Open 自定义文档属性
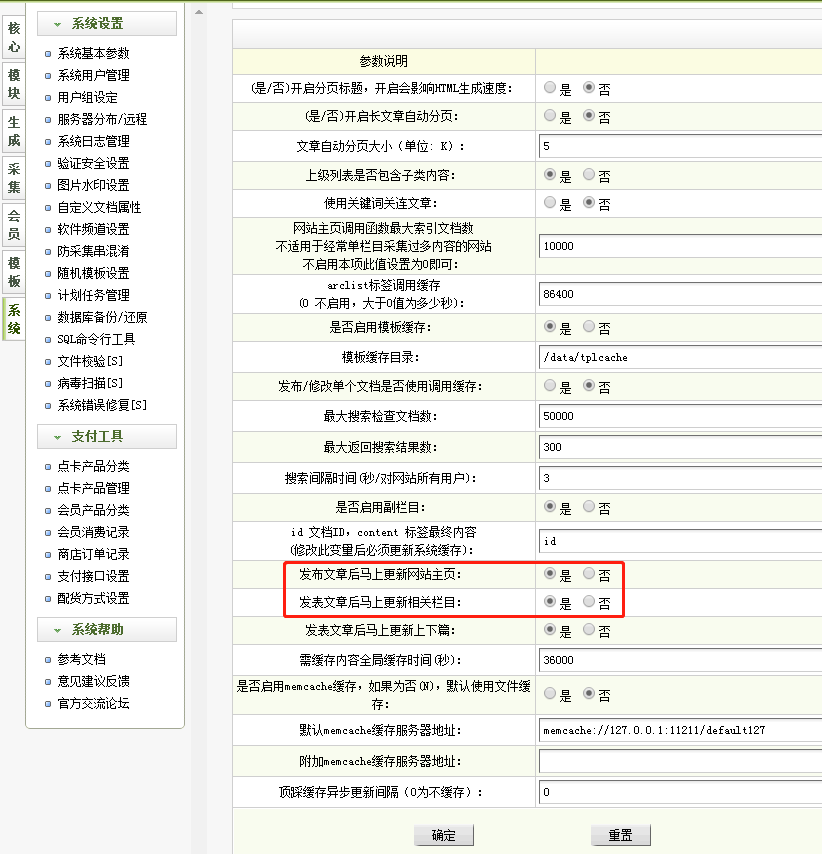822x854 pixels. [x=99, y=208]
